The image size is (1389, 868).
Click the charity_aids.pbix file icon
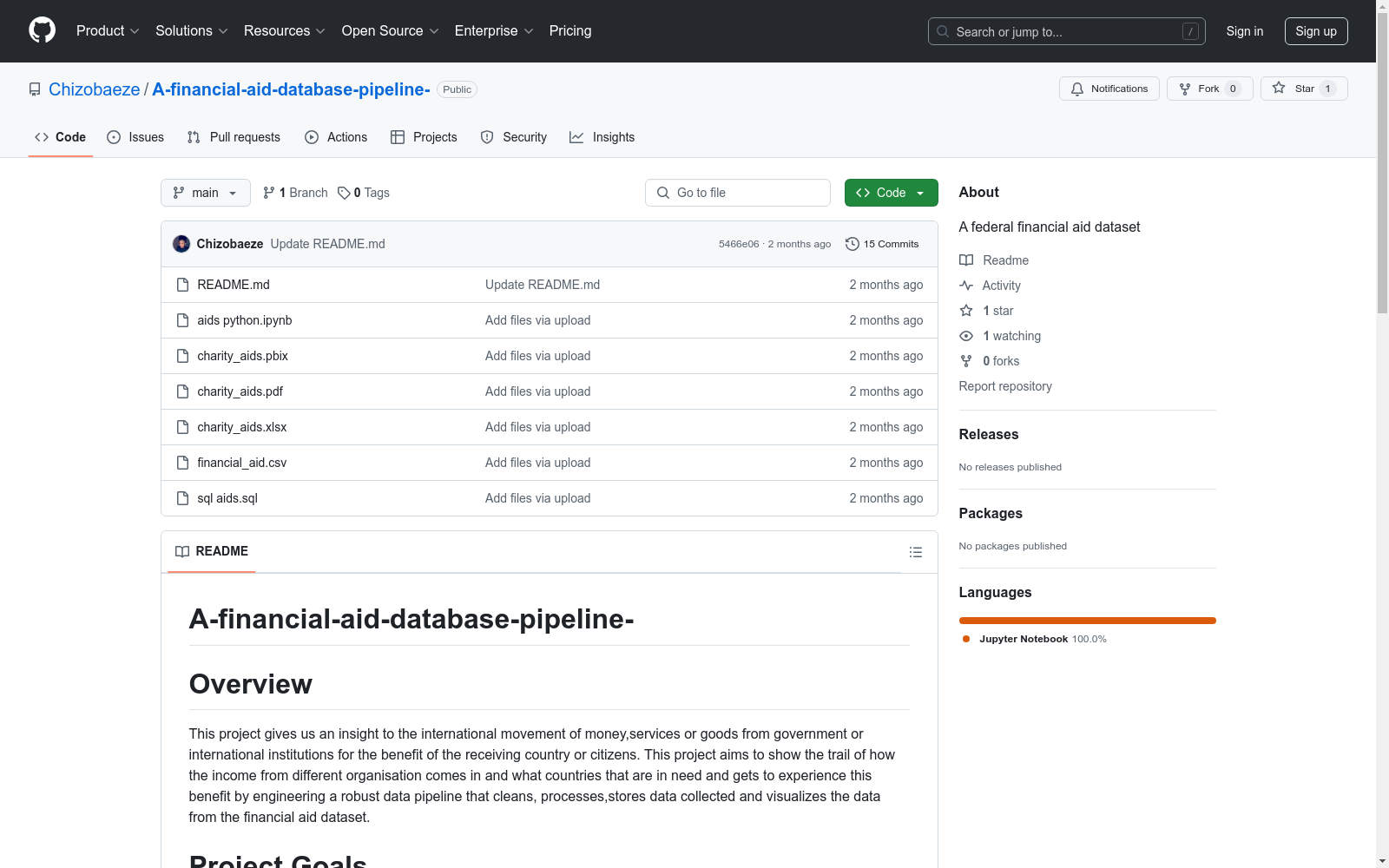tap(182, 356)
